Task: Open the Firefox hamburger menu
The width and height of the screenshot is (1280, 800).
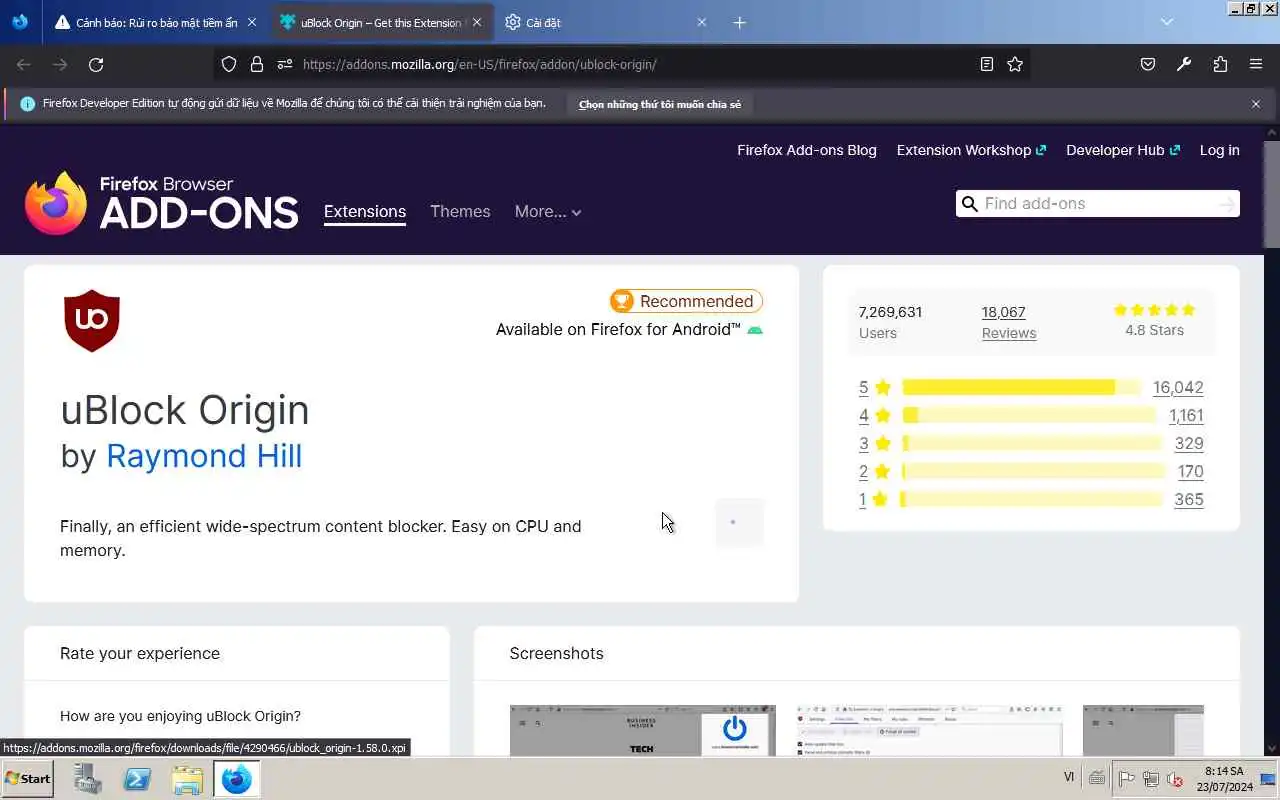Action: pyautogui.click(x=1256, y=64)
